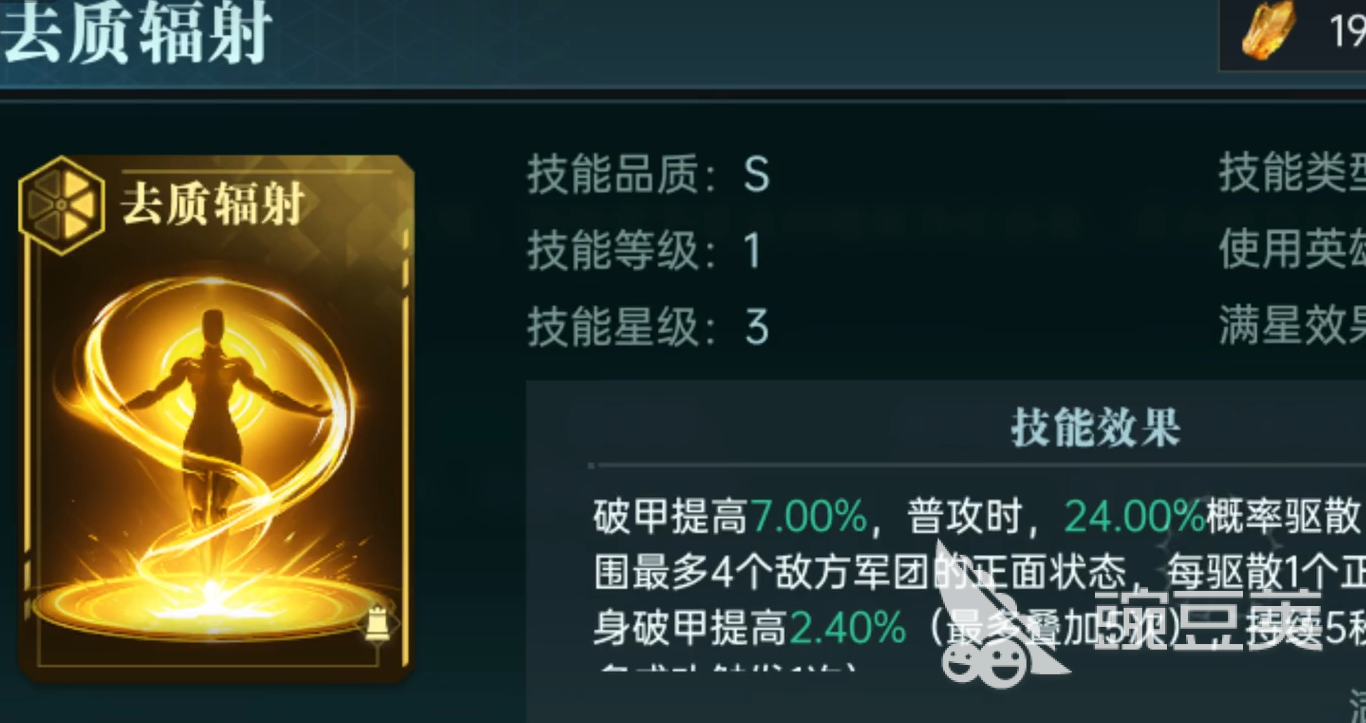Click the 去质辐射 label on the card
This screenshot has width=1366, height=723.
(212, 205)
